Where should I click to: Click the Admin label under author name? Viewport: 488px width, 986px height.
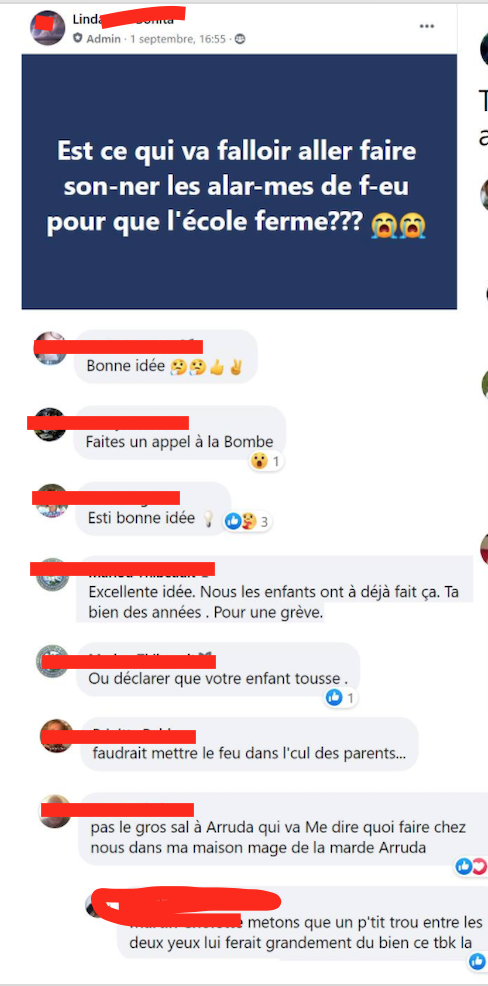[104, 39]
